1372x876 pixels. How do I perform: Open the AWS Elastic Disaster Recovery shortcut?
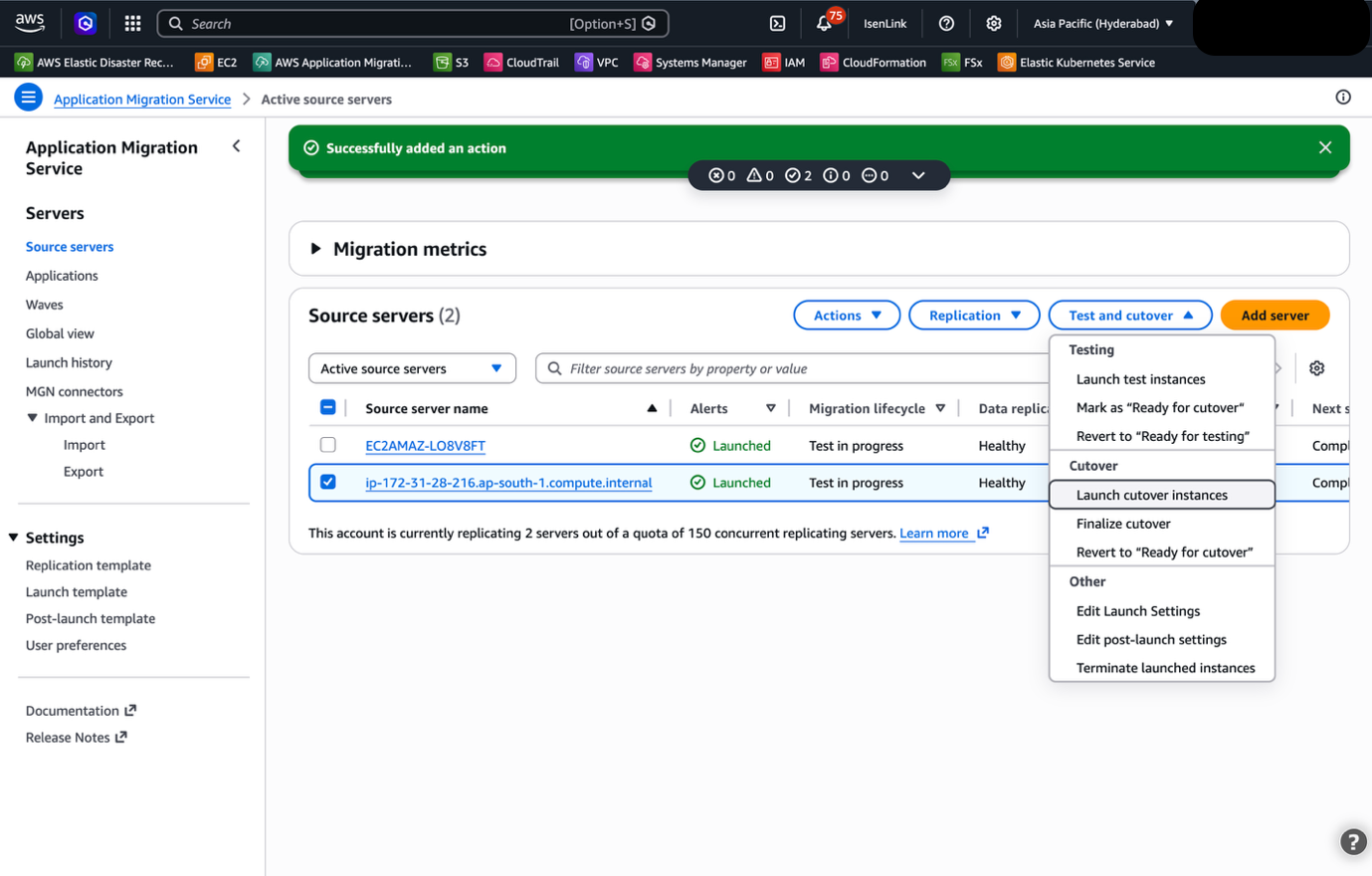[95, 62]
